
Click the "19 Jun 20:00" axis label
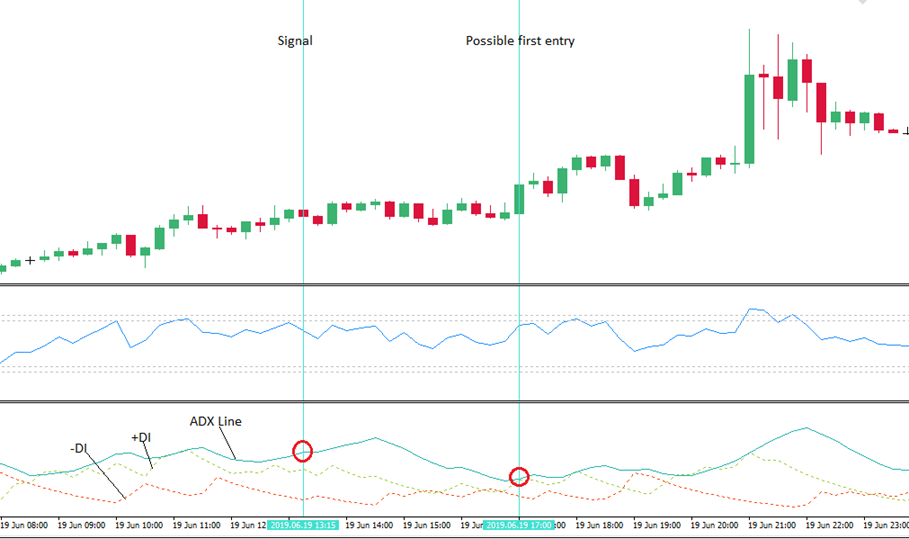click(x=714, y=525)
